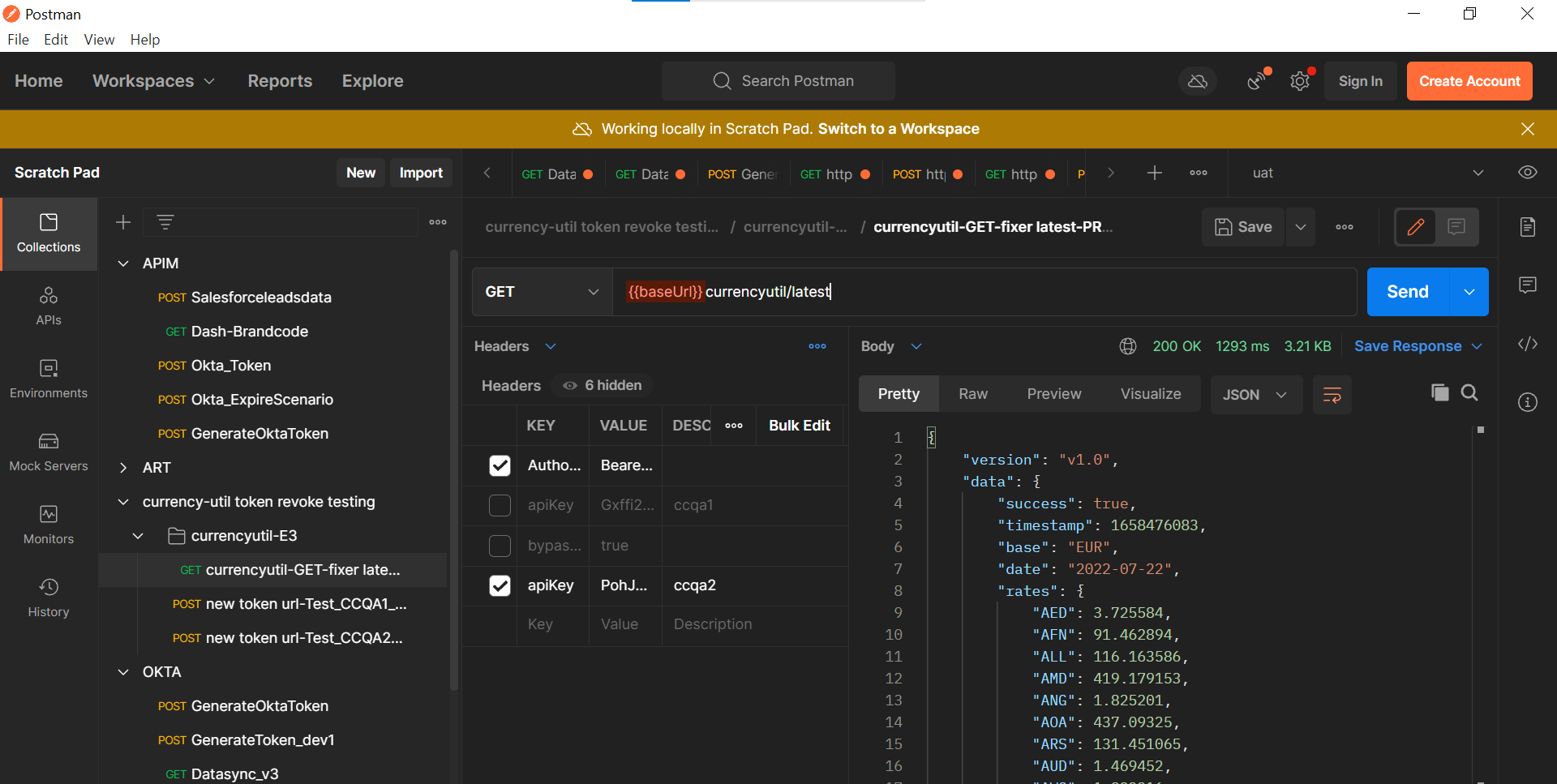This screenshot has height=784, width=1557.
Task: Click the Send button
Action: point(1408,292)
